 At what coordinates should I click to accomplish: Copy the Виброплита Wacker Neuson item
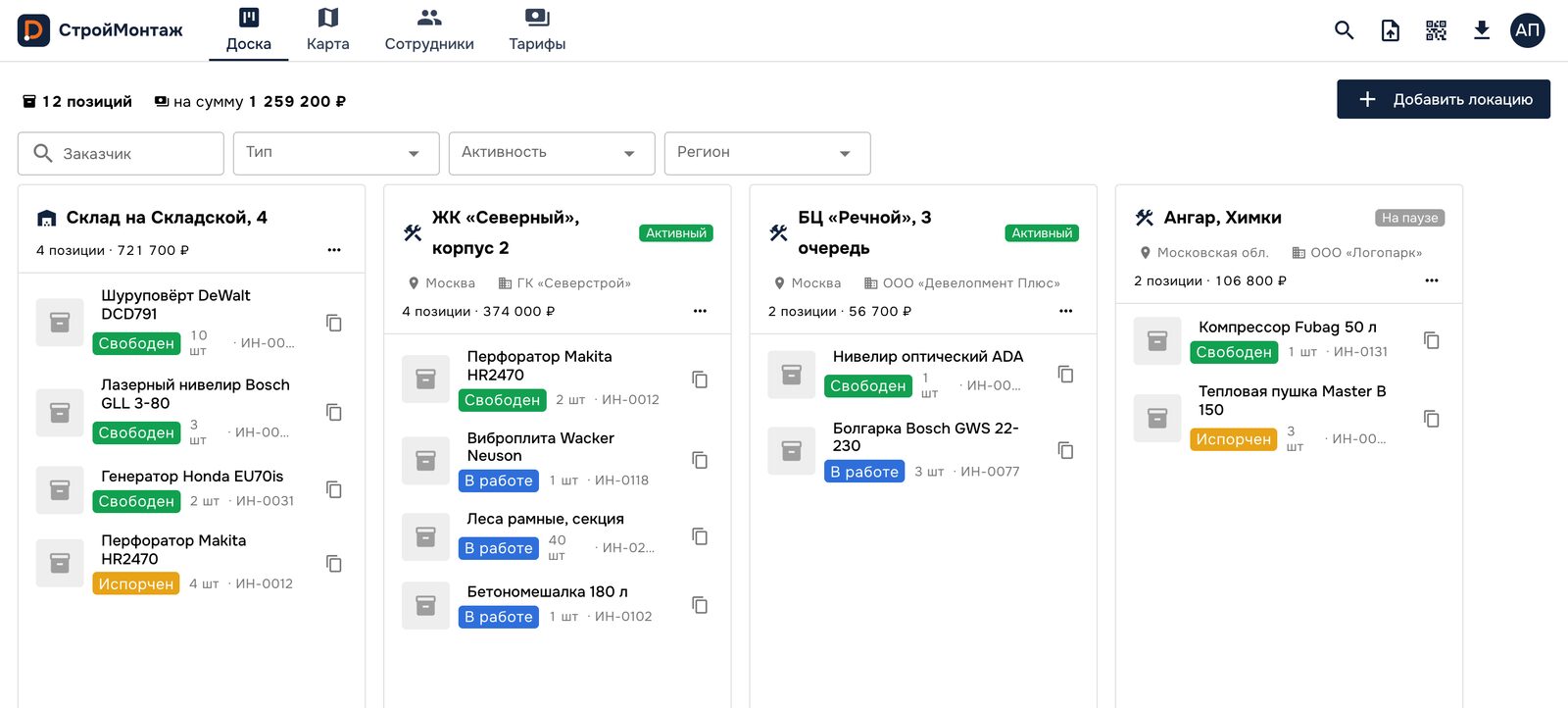click(x=700, y=460)
